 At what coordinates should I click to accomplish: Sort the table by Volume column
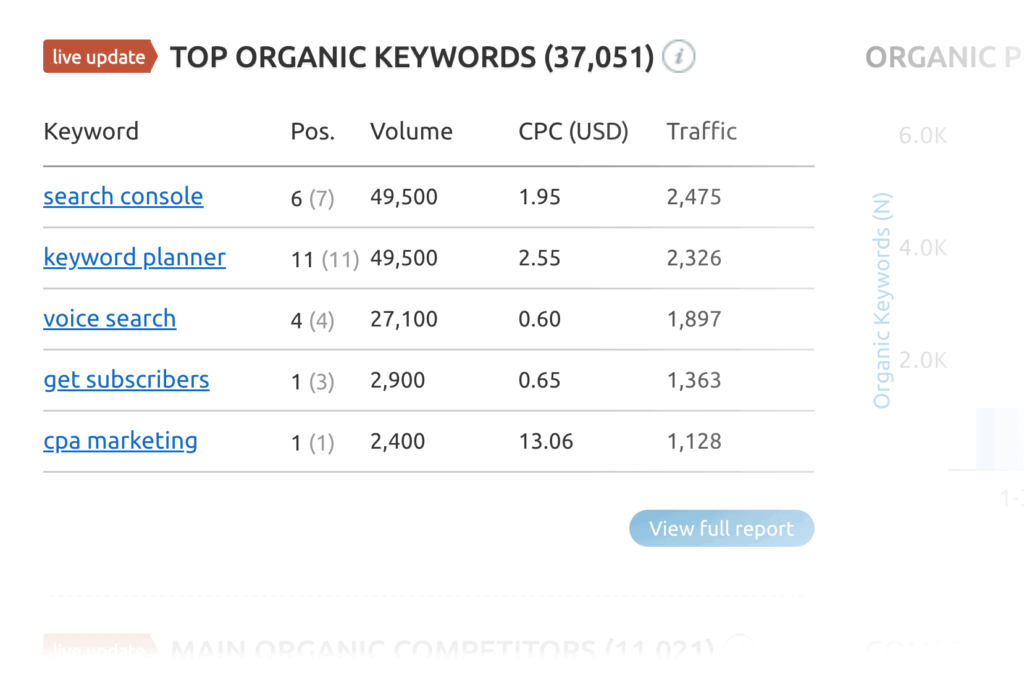point(411,131)
